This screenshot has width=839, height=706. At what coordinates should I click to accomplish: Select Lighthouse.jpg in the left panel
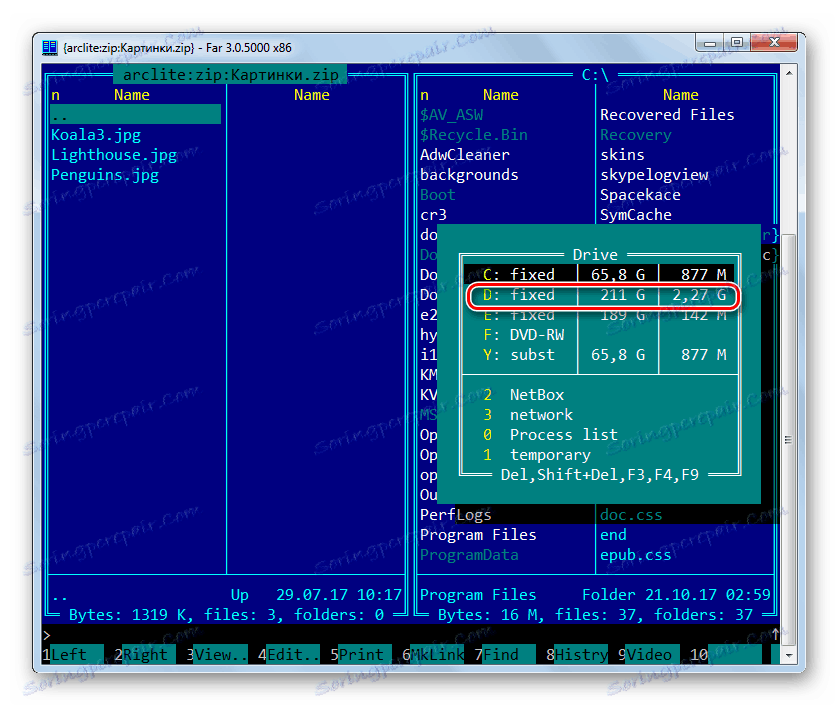tap(114, 155)
